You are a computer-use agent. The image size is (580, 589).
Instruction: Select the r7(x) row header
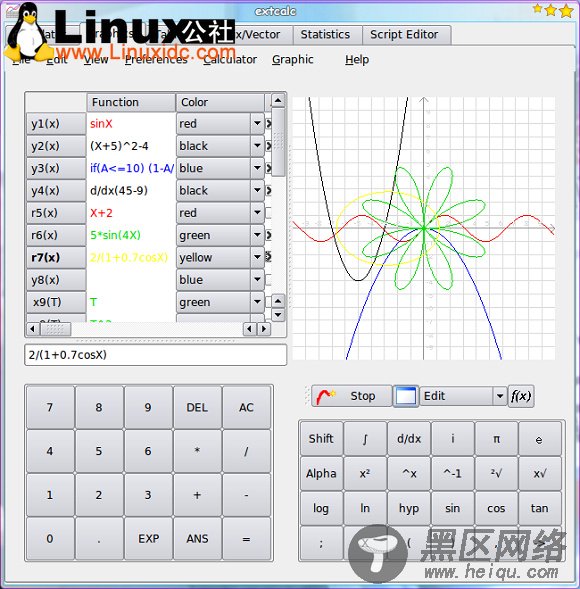[56, 257]
